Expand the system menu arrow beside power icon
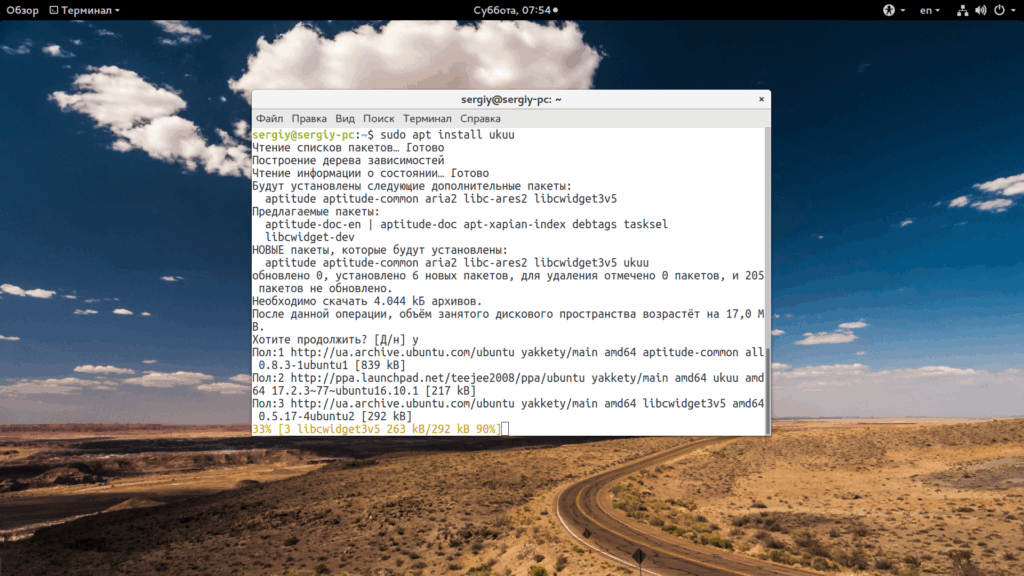Viewport: 1024px width, 576px height. pos(1014,10)
